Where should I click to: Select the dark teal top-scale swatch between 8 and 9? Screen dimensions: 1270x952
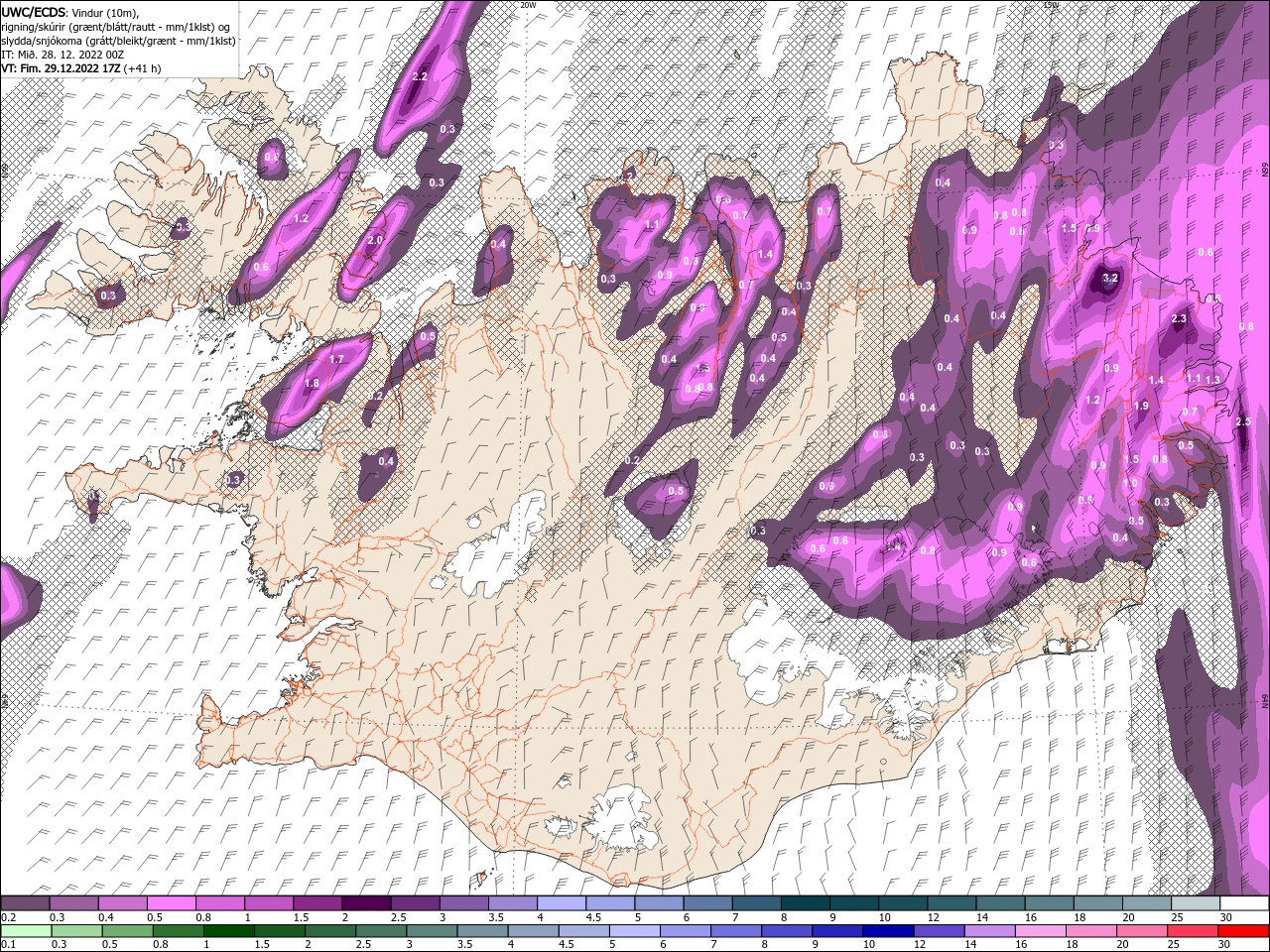(x=806, y=903)
